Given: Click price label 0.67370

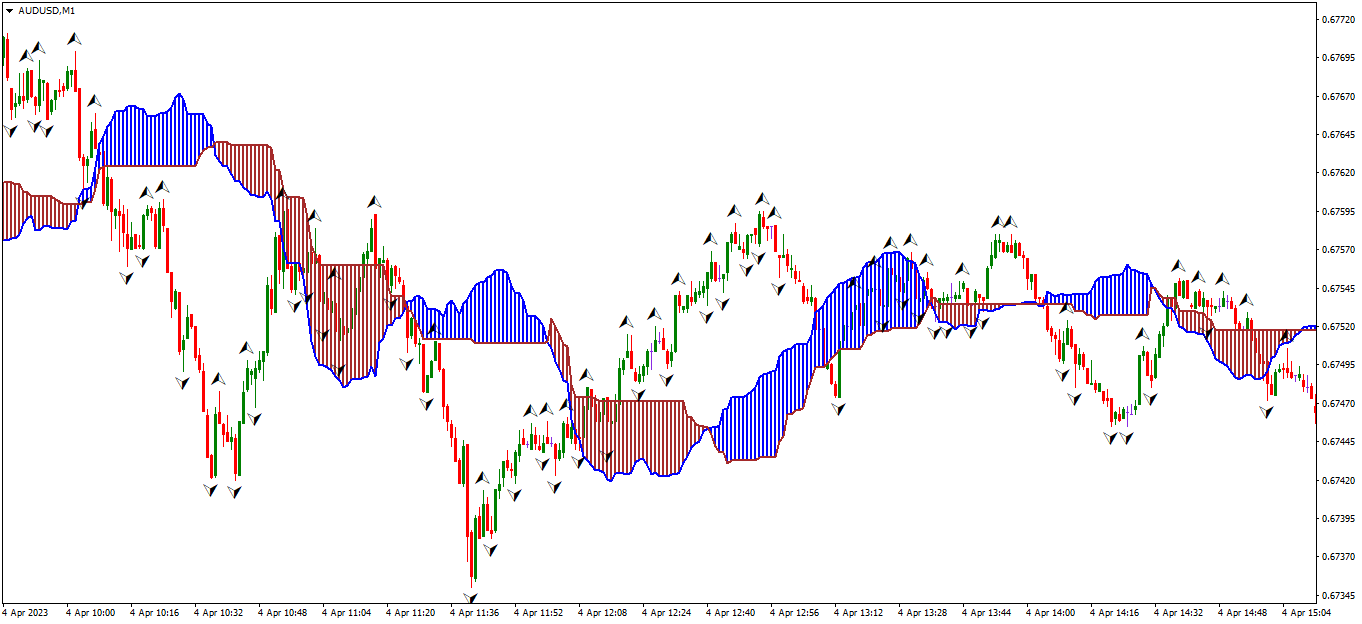Looking at the screenshot, I should pyautogui.click(x=1337, y=557).
